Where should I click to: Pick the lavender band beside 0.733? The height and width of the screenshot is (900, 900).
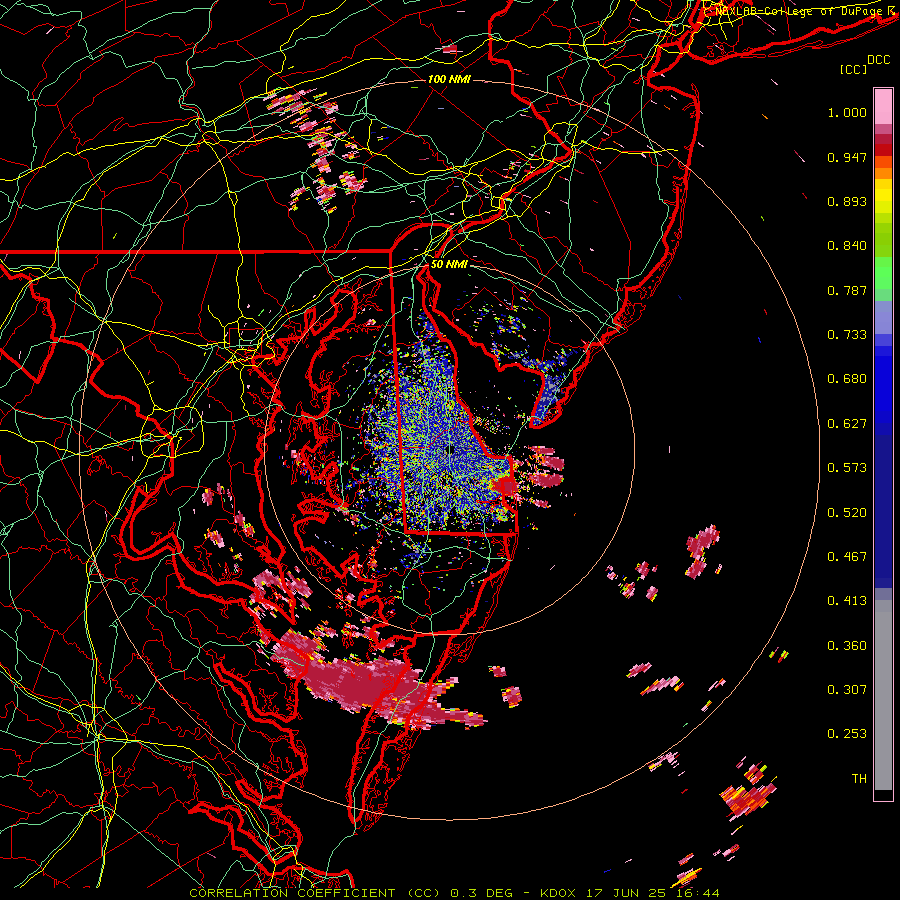pos(883,317)
